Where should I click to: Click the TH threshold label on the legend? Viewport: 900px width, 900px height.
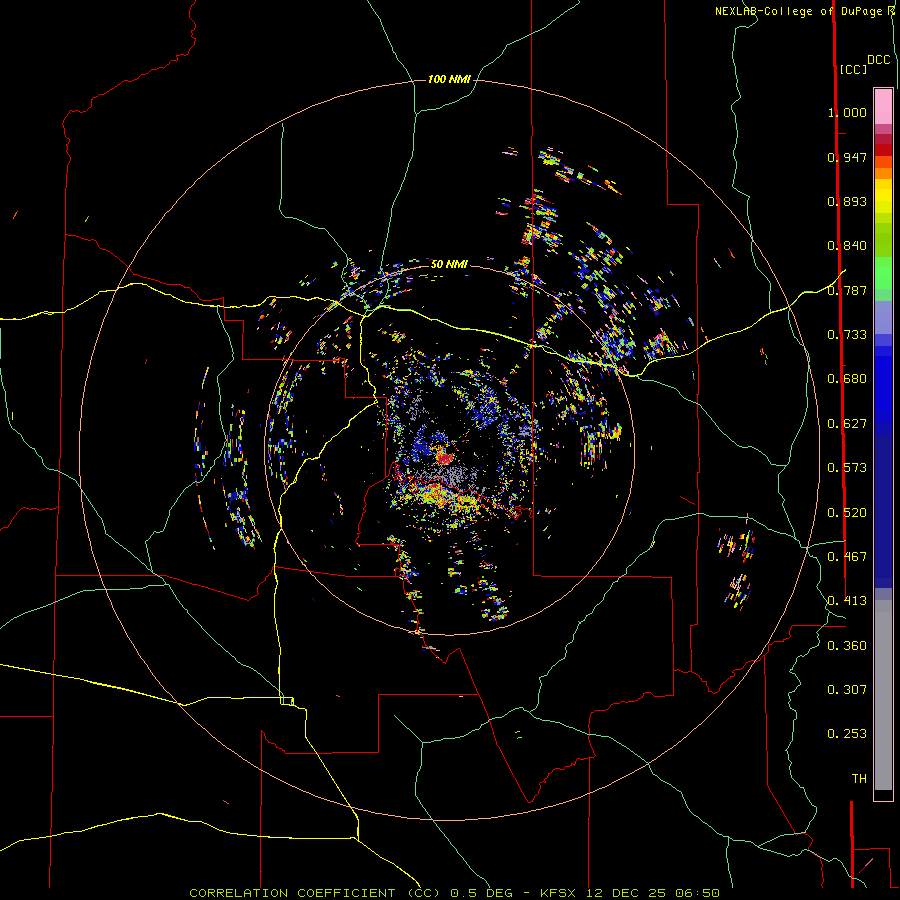point(859,779)
